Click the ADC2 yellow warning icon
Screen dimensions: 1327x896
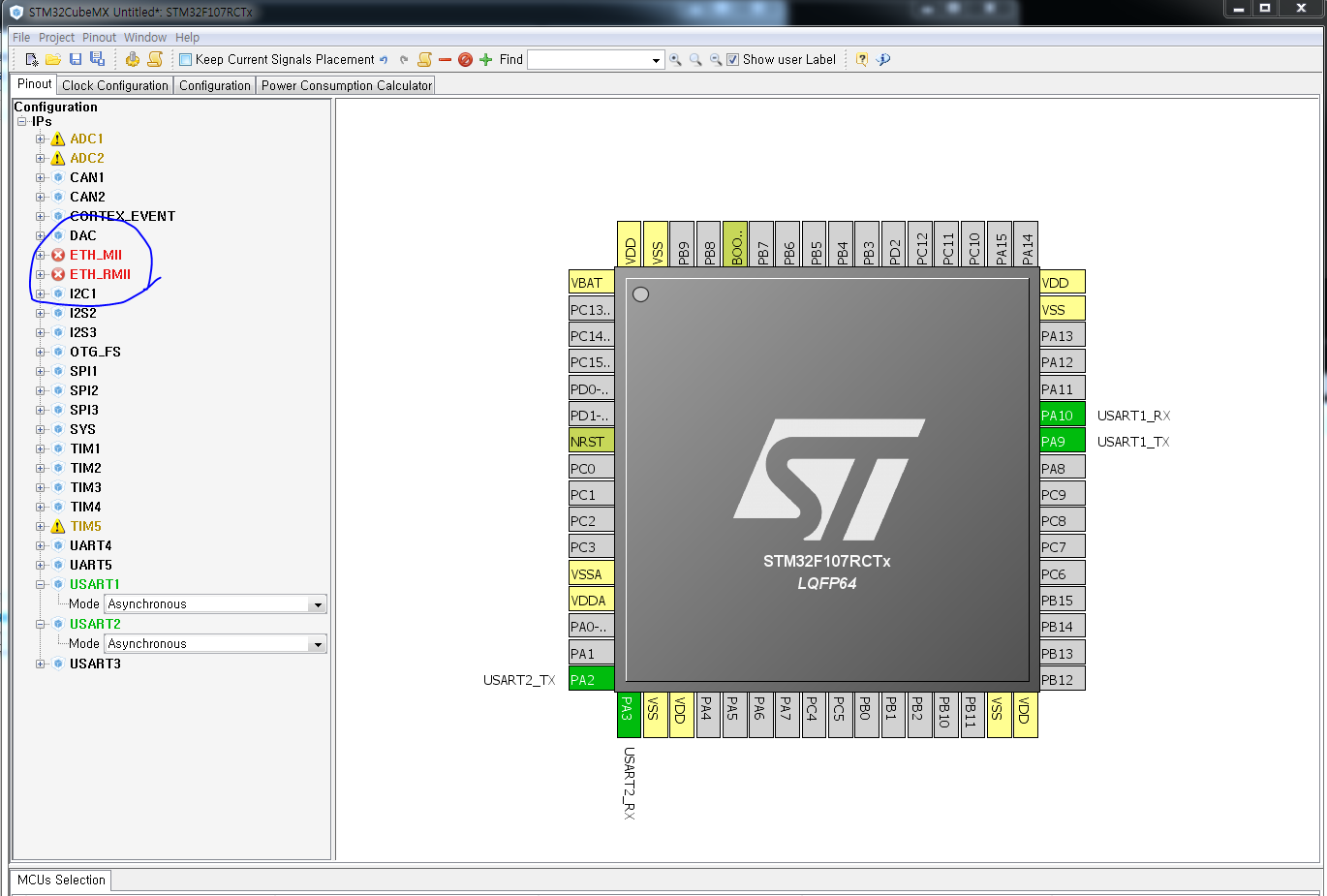click(x=58, y=158)
